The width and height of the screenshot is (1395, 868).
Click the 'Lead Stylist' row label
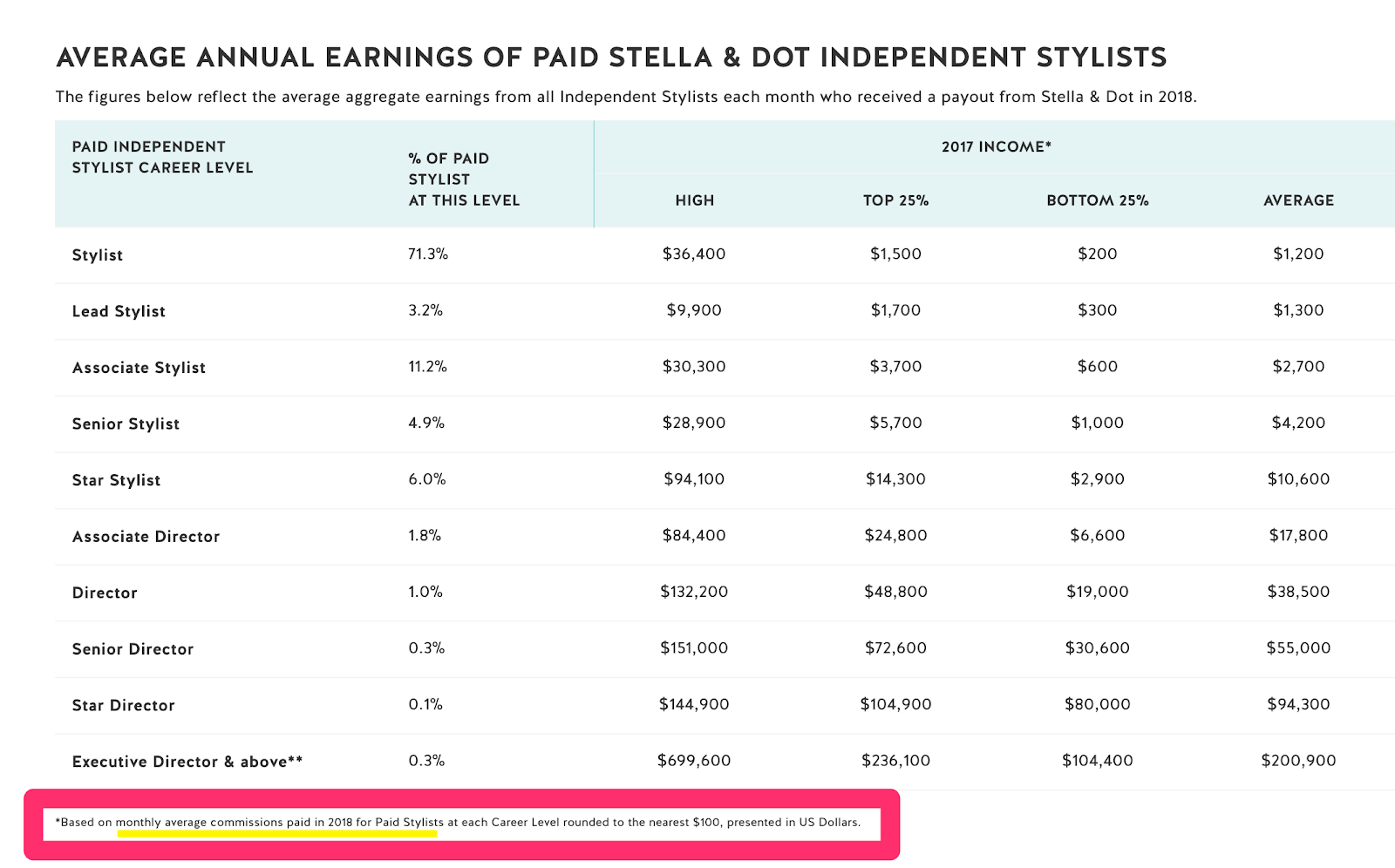coord(119,311)
